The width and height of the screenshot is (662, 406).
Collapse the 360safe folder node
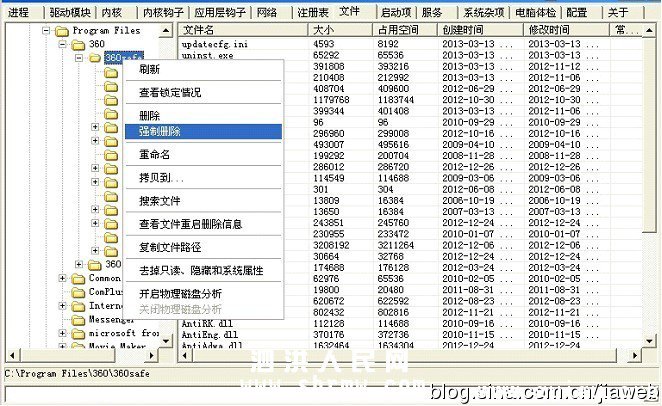coord(79,58)
